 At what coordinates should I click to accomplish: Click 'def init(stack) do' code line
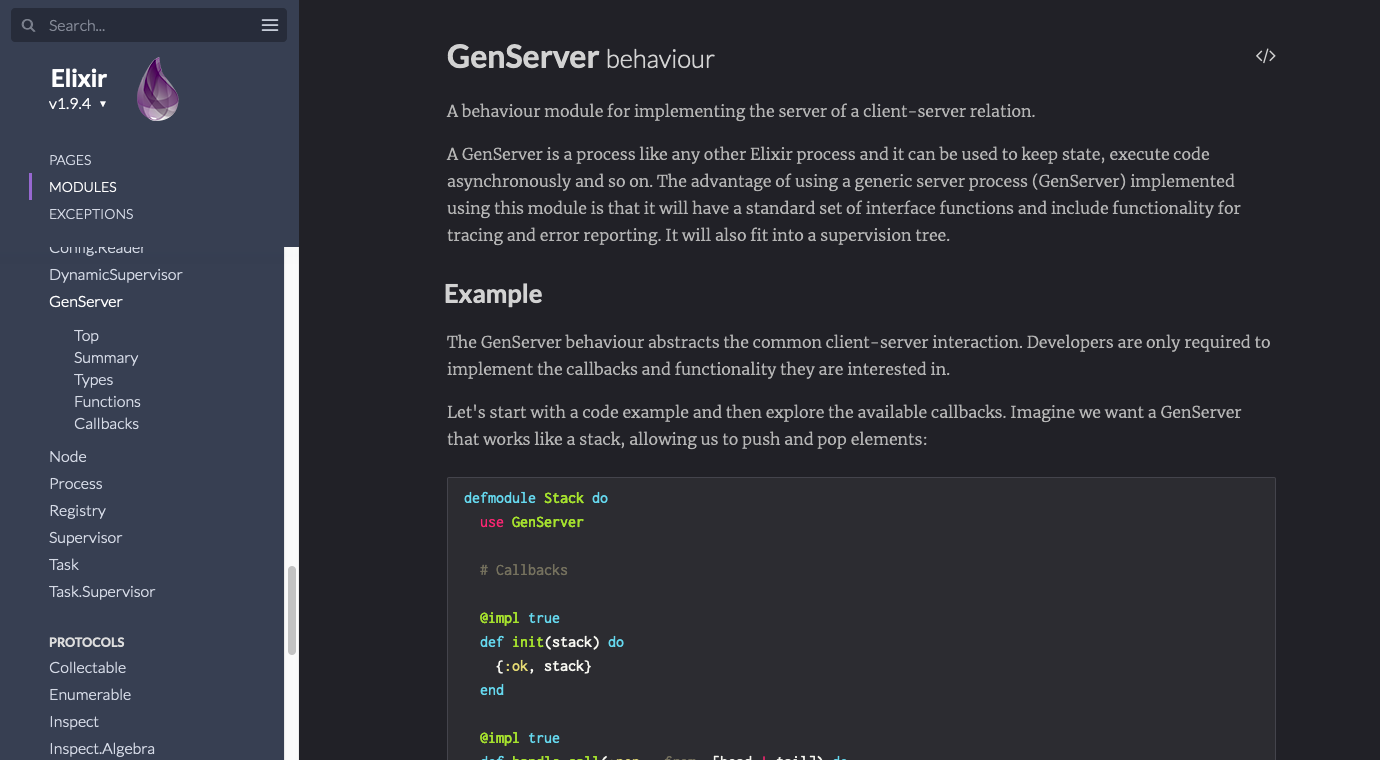coord(552,642)
